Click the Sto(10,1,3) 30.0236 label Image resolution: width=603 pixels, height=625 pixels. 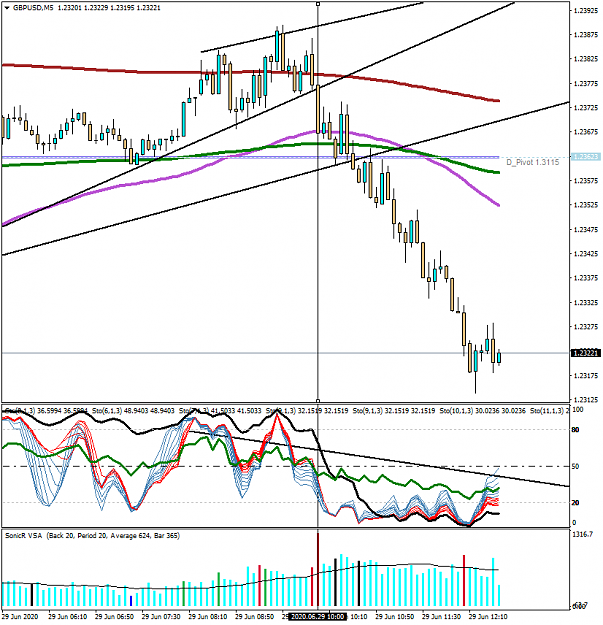pyautogui.click(x=483, y=410)
